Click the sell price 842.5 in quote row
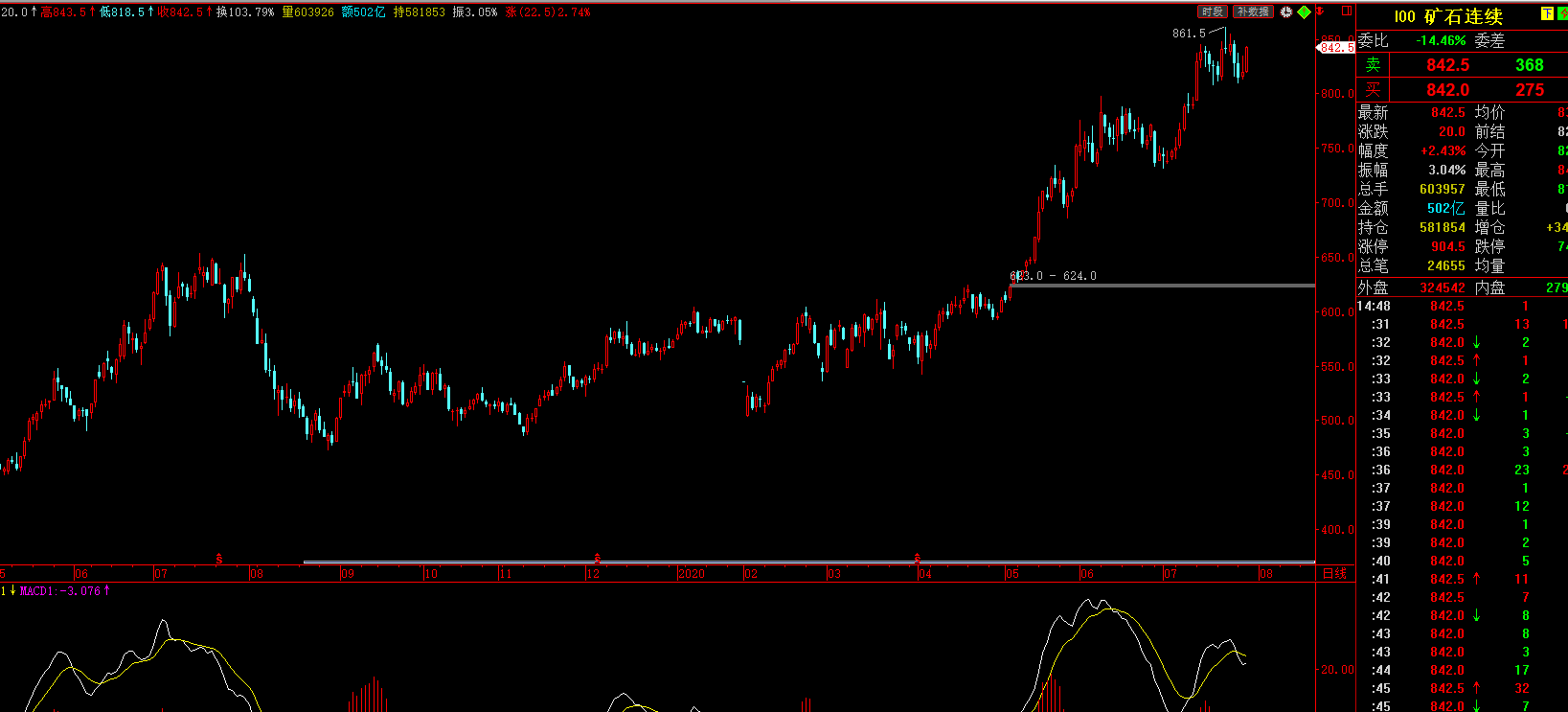This screenshot has height=712, width=1568. 1447,65
